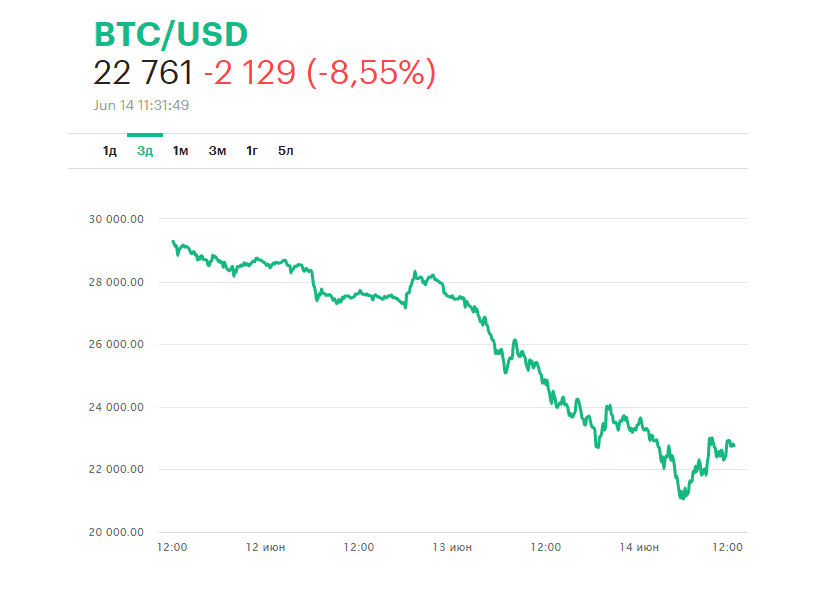
Task: Select the 1д time range tab
Action: 110,151
